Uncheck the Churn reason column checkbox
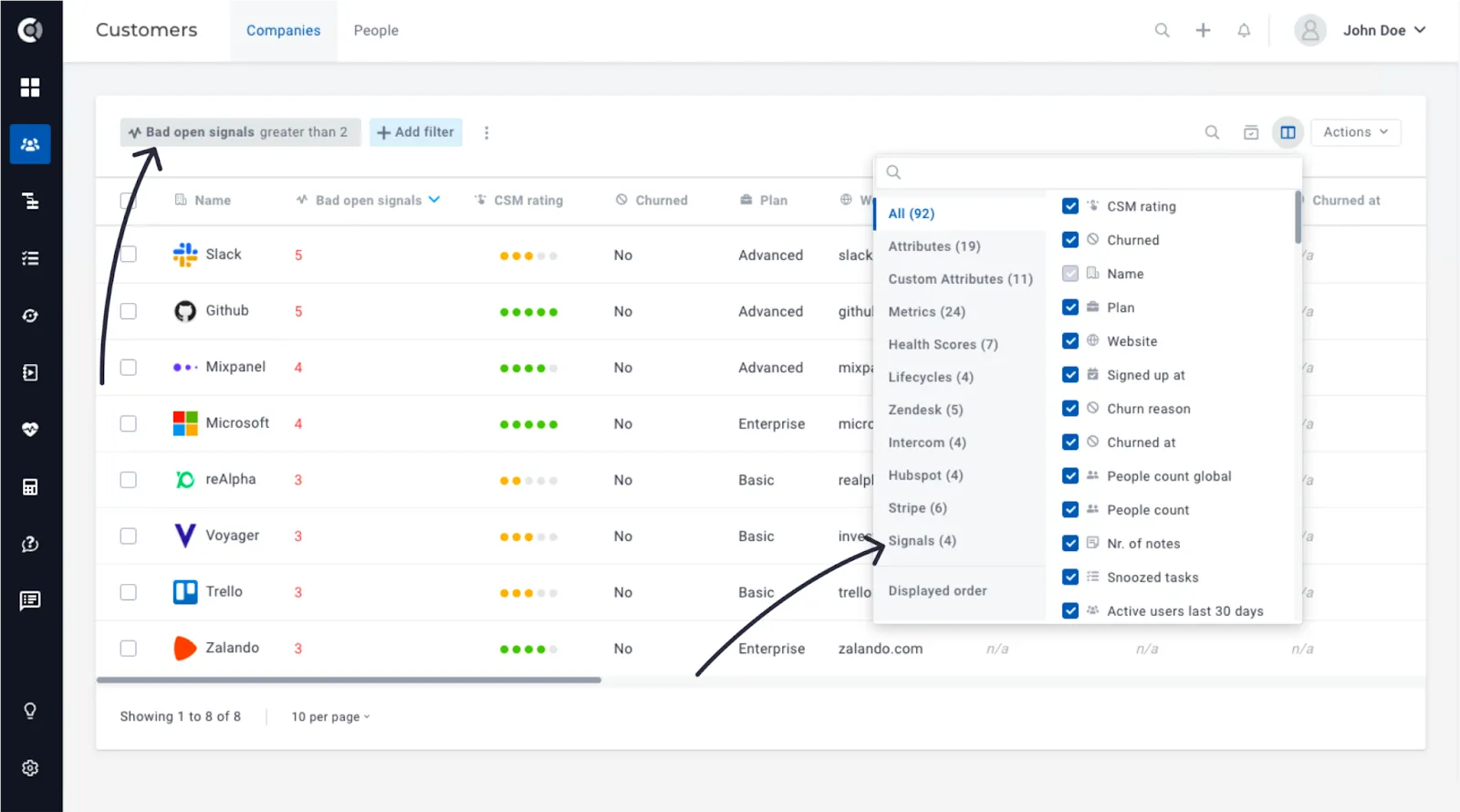Image resolution: width=1460 pixels, height=812 pixels. tap(1070, 409)
